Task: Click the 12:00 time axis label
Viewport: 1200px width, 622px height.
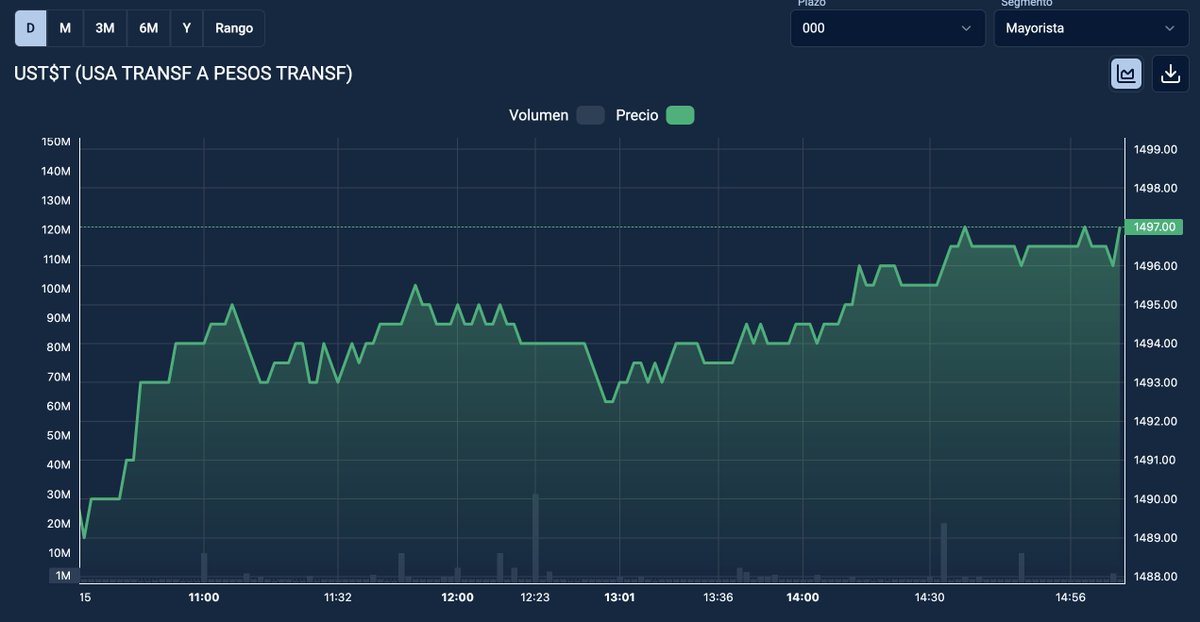Action: (x=457, y=597)
